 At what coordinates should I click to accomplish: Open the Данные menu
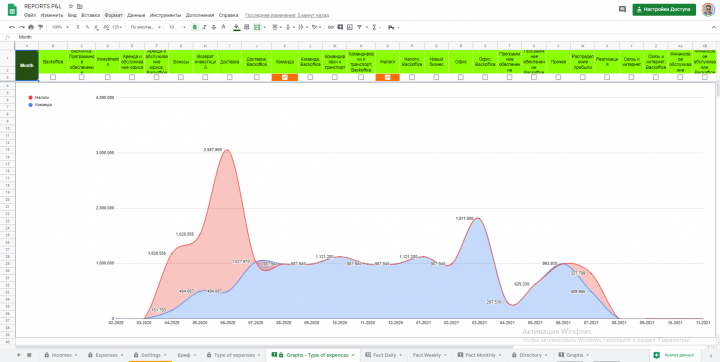pos(136,15)
